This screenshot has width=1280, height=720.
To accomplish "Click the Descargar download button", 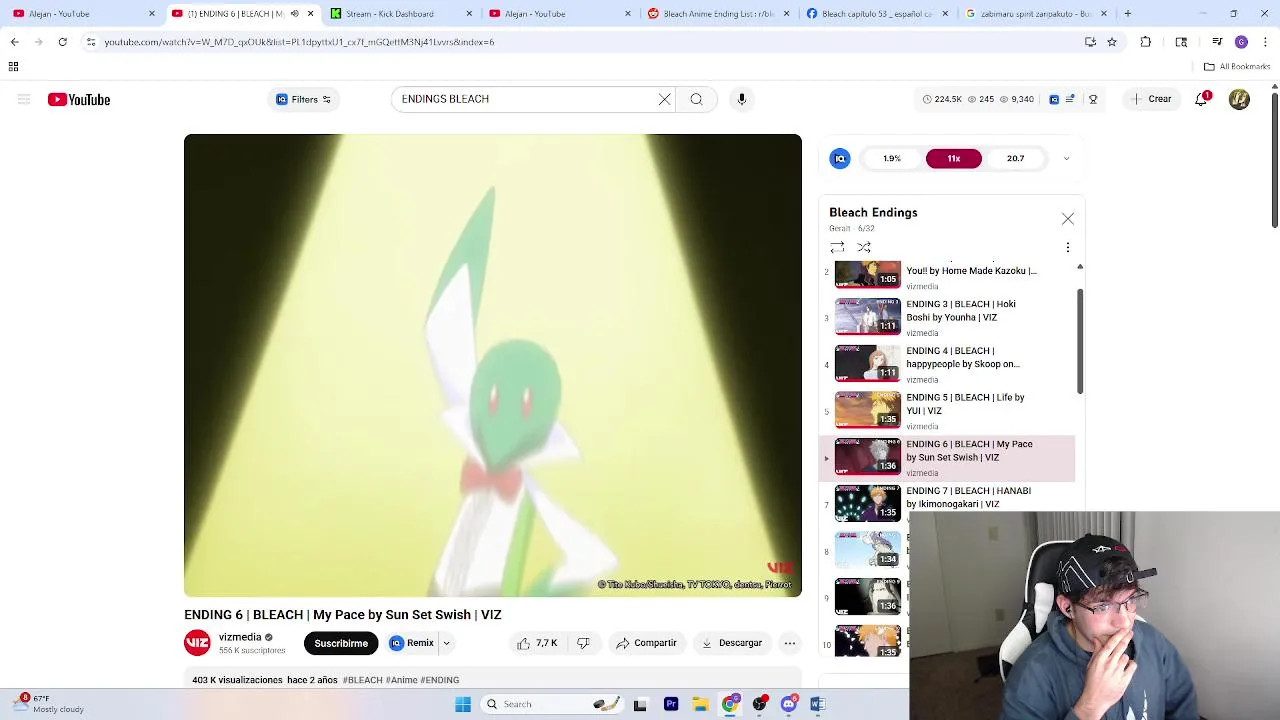I will 732,643.
